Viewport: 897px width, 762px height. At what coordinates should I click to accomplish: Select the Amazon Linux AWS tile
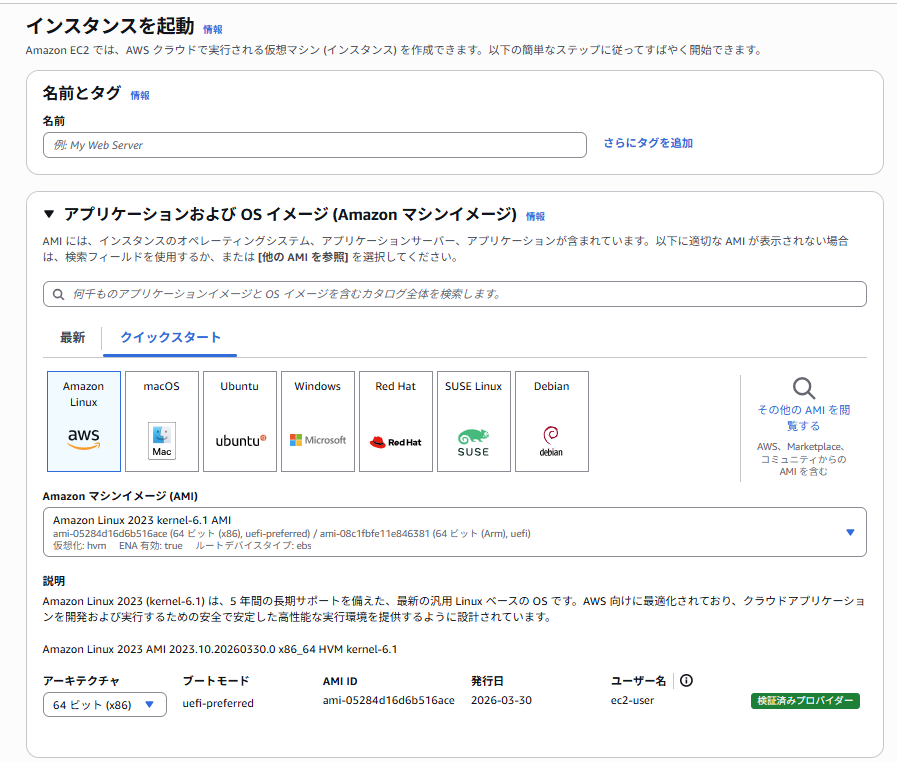[84, 421]
